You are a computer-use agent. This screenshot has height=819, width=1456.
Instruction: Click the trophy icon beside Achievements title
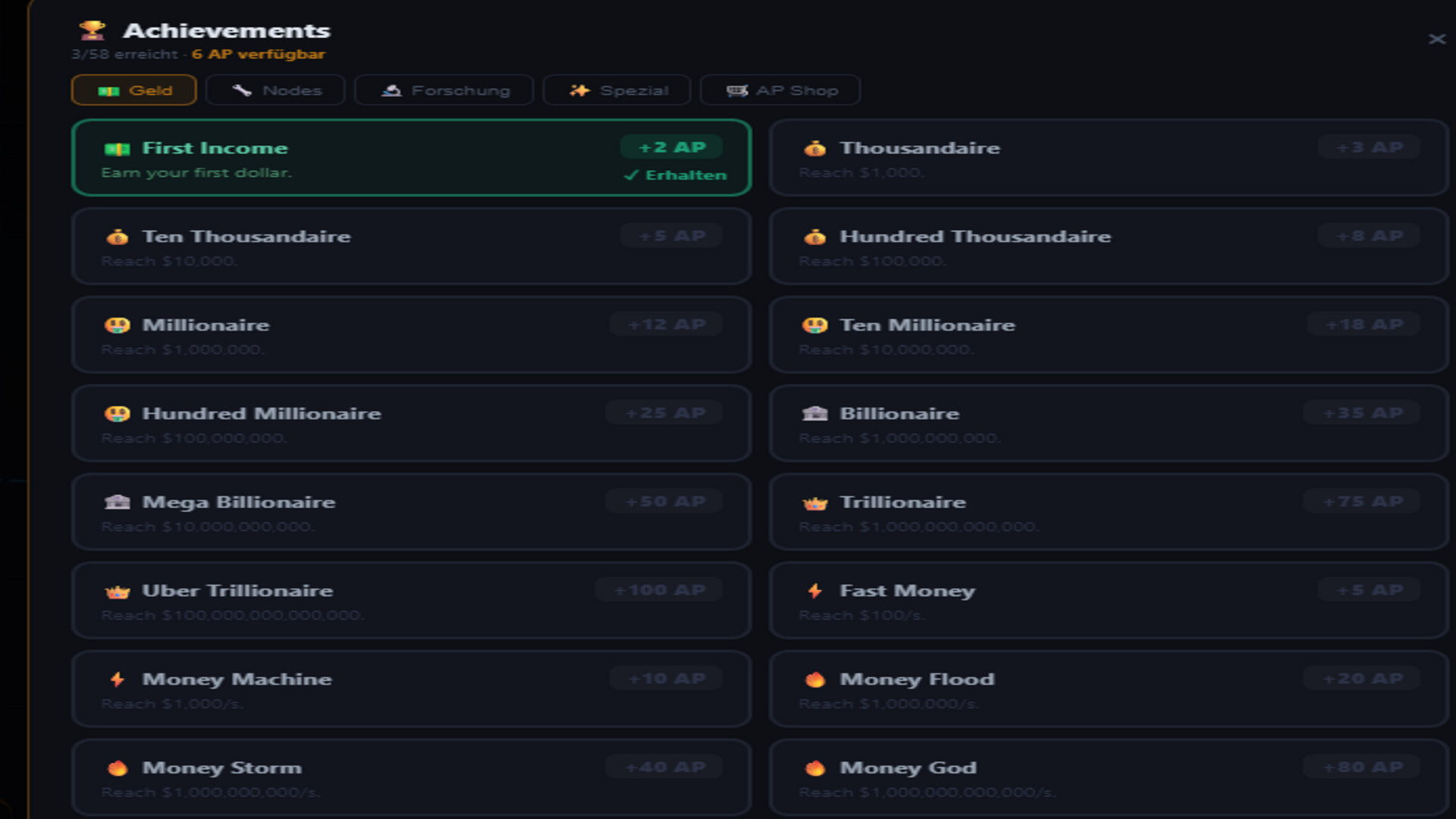point(93,30)
